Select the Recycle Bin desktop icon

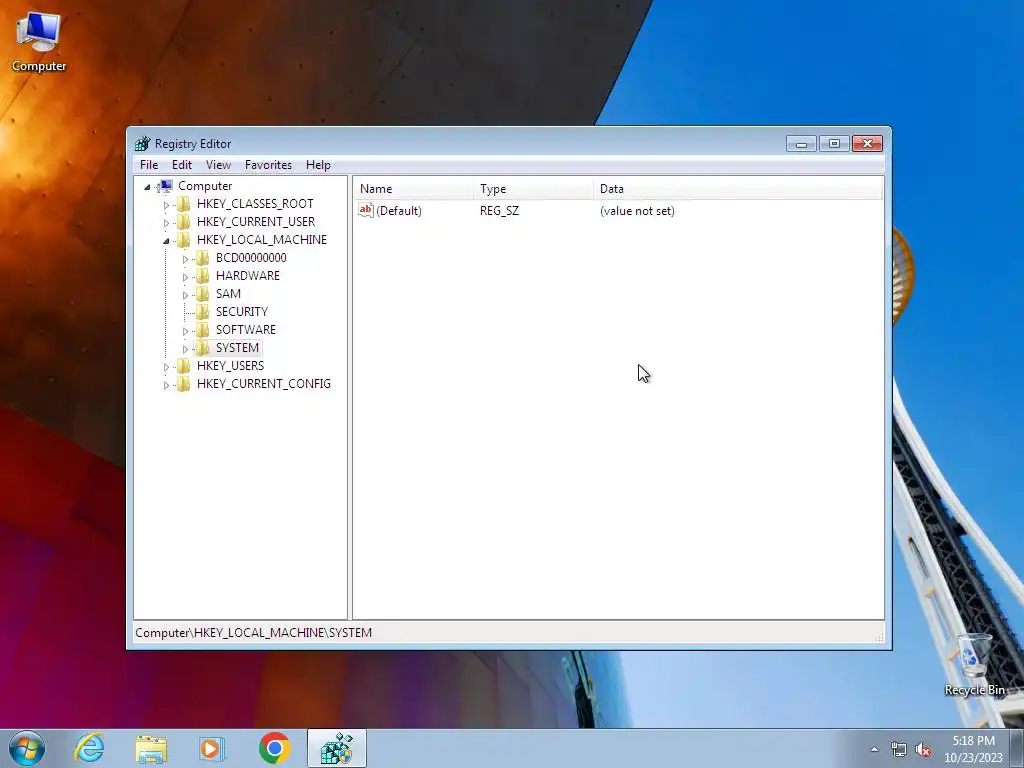tap(974, 665)
